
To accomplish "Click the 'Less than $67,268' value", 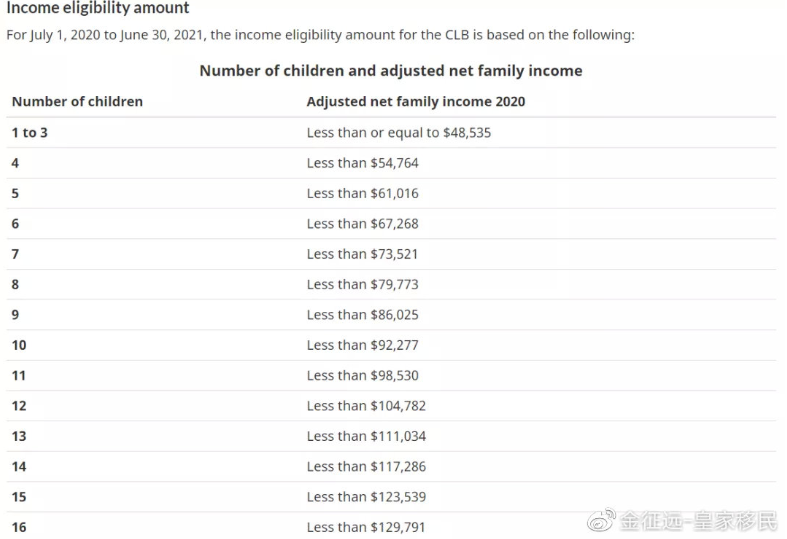I will (x=362, y=224).
